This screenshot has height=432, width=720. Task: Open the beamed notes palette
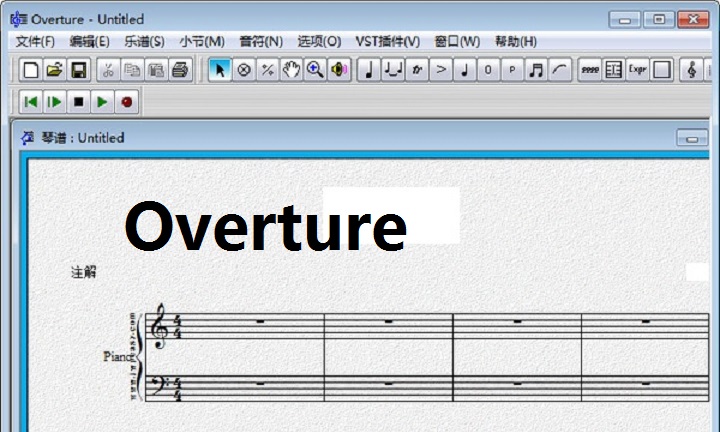point(536,70)
